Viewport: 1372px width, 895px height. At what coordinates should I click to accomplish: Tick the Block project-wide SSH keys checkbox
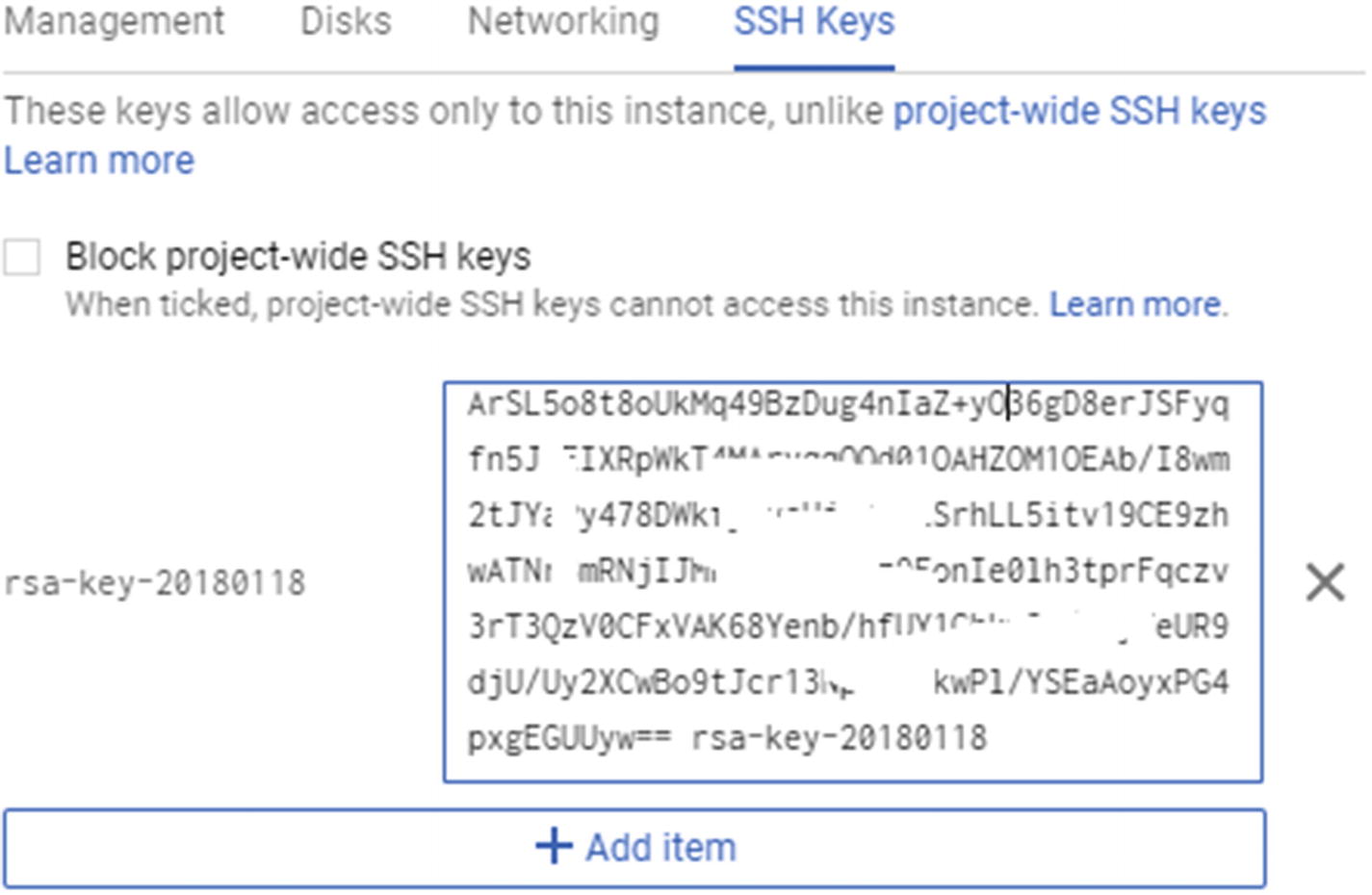[22, 258]
